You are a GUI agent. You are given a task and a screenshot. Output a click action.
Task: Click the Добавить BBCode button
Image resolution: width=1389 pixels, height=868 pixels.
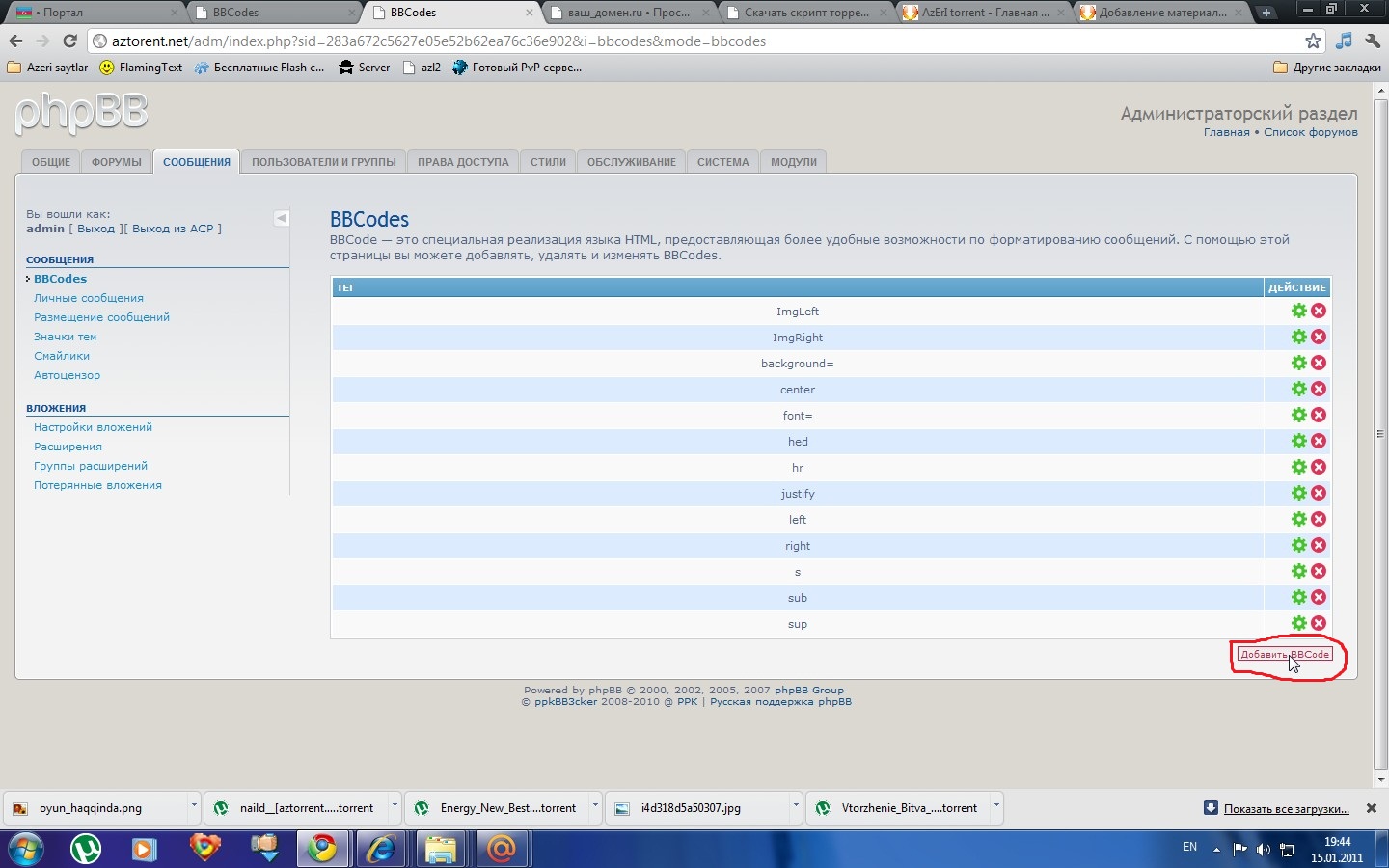pyautogui.click(x=1285, y=654)
